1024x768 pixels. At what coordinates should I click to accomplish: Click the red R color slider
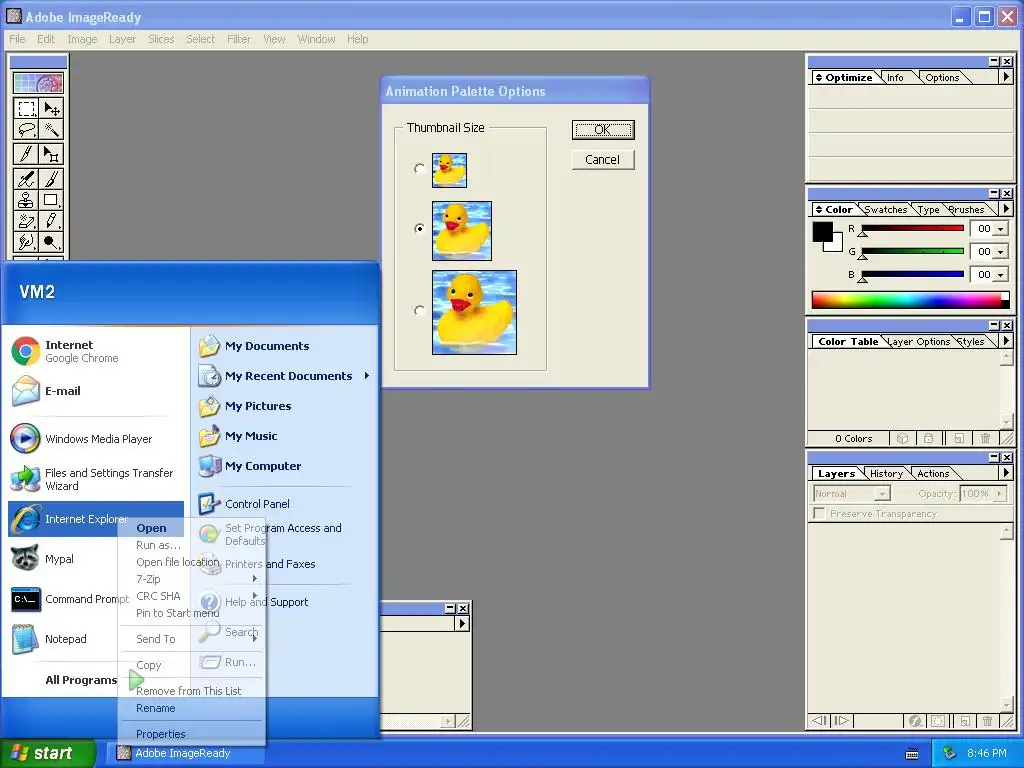[x=912, y=229]
